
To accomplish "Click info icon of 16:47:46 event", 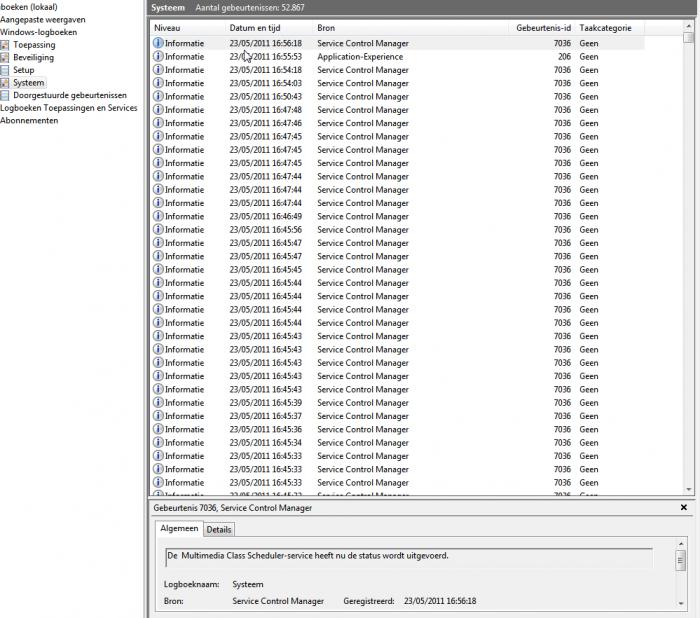I will (158, 123).
